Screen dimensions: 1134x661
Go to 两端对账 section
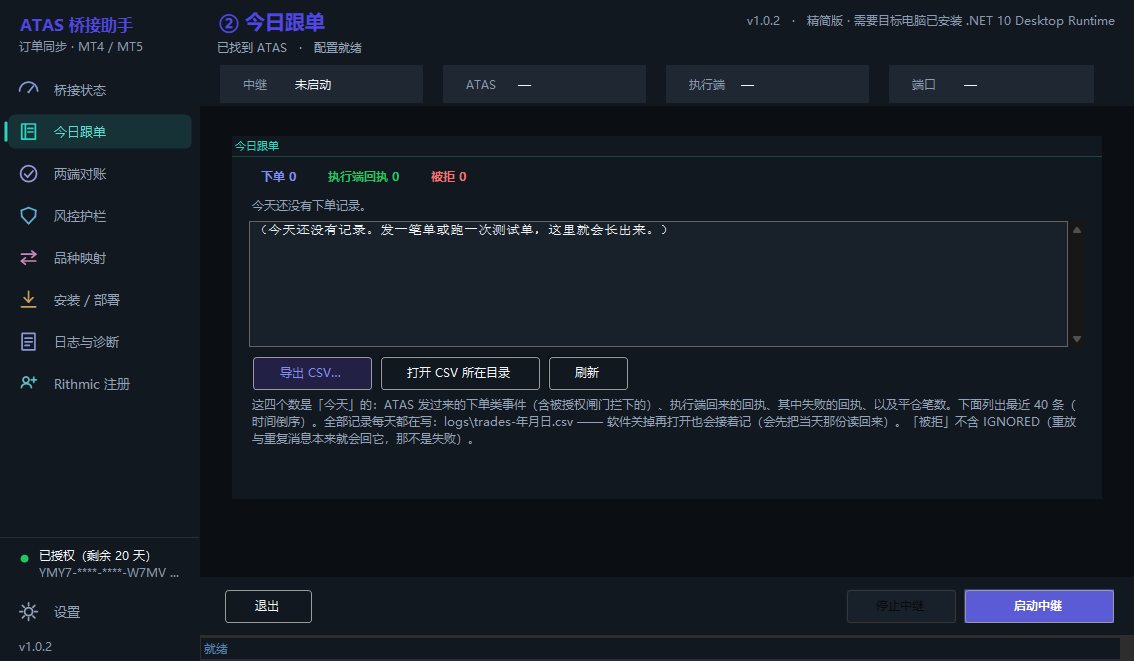(x=100, y=174)
